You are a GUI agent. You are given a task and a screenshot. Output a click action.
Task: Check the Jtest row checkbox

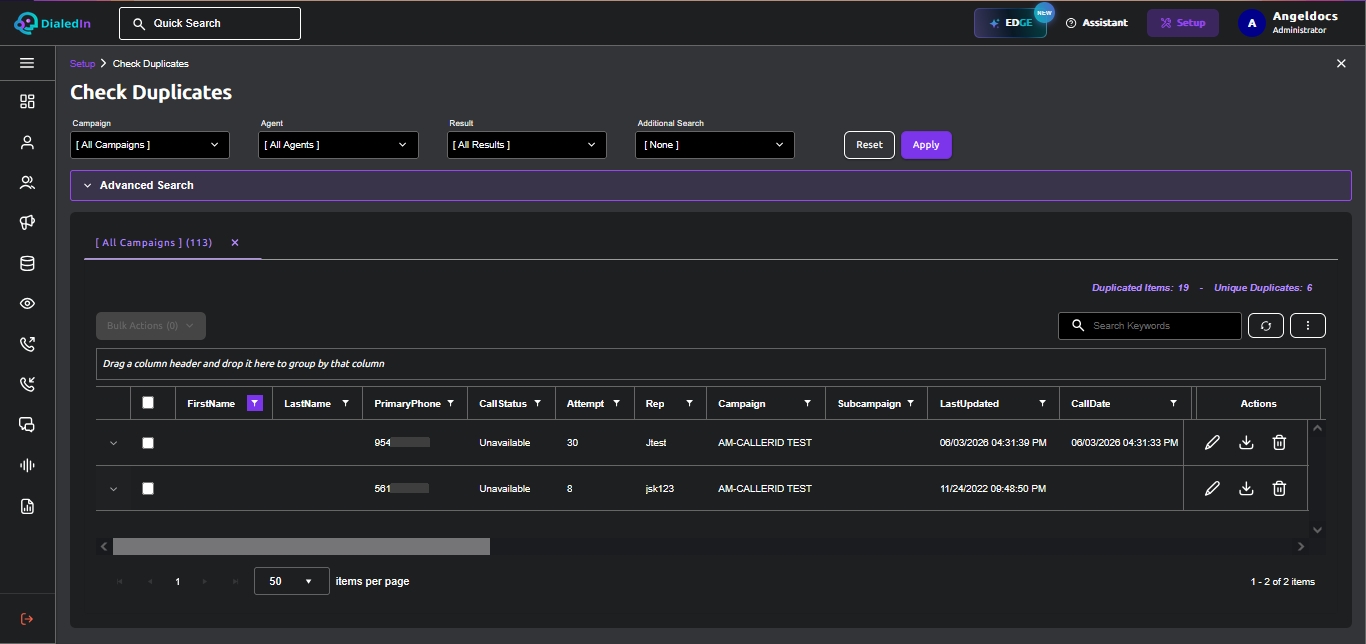click(x=148, y=443)
